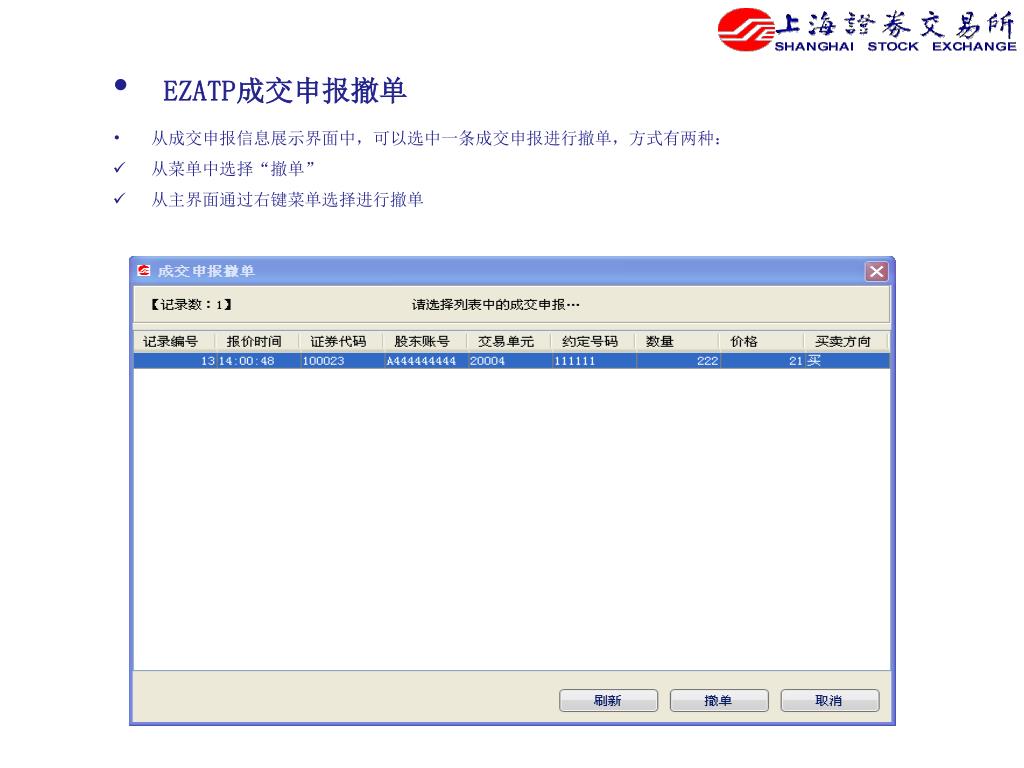Image resolution: width=1024 pixels, height=768 pixels.
Task: Click the 请选择列表中的成交申报 prompt text
Action: coord(496,304)
